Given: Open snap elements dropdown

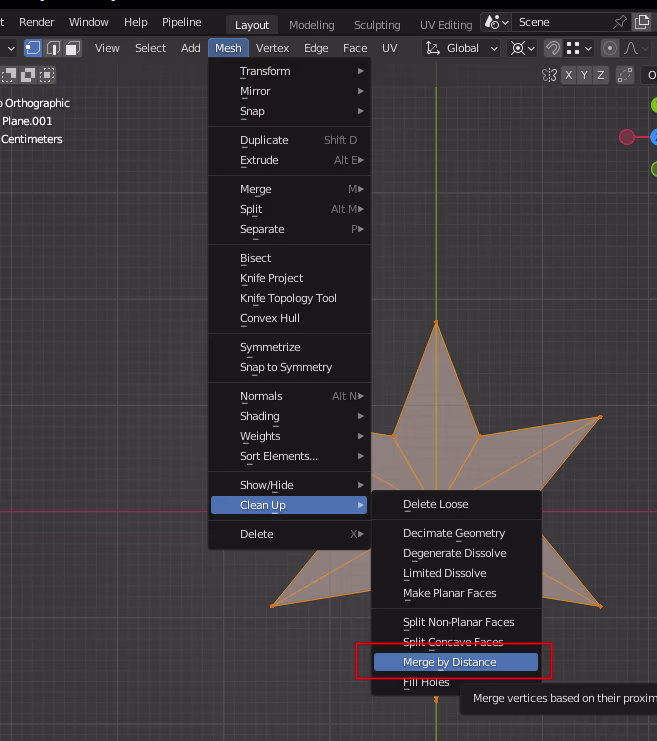Looking at the screenshot, I should click(579, 48).
